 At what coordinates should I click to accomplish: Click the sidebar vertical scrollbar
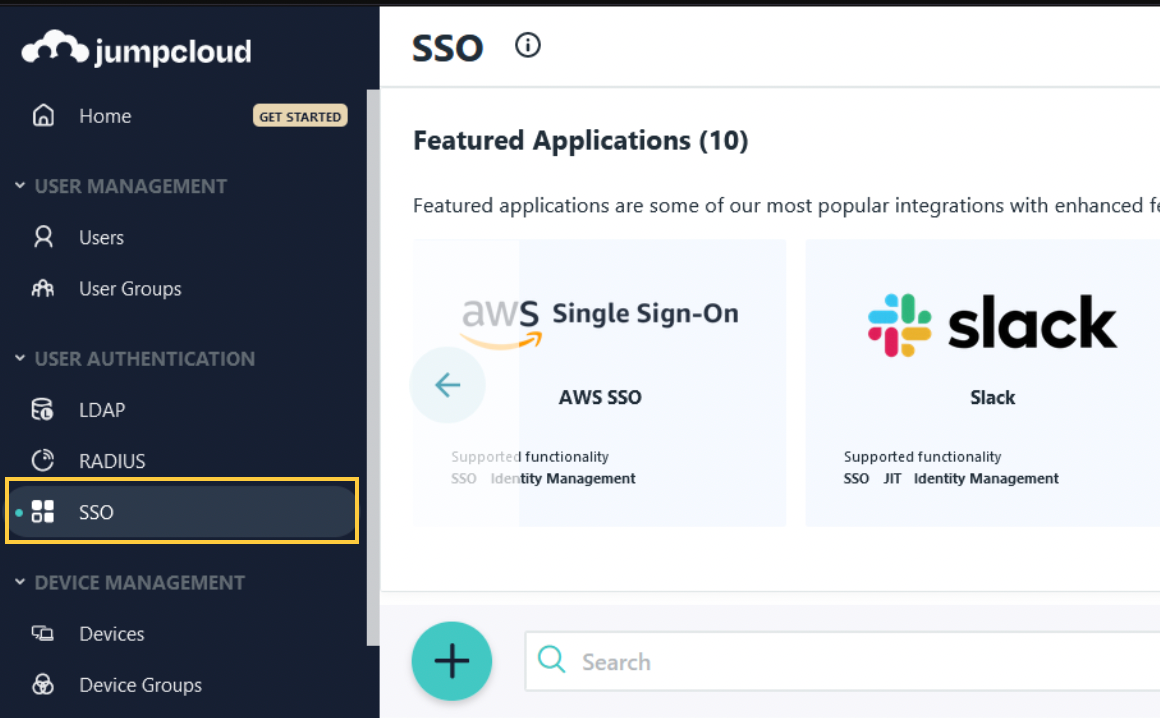373,368
